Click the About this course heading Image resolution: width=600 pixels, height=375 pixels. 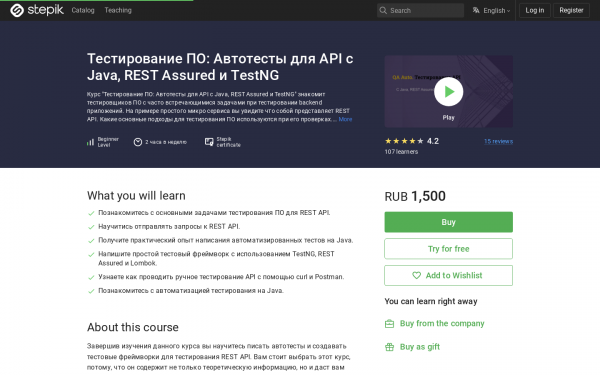click(133, 327)
